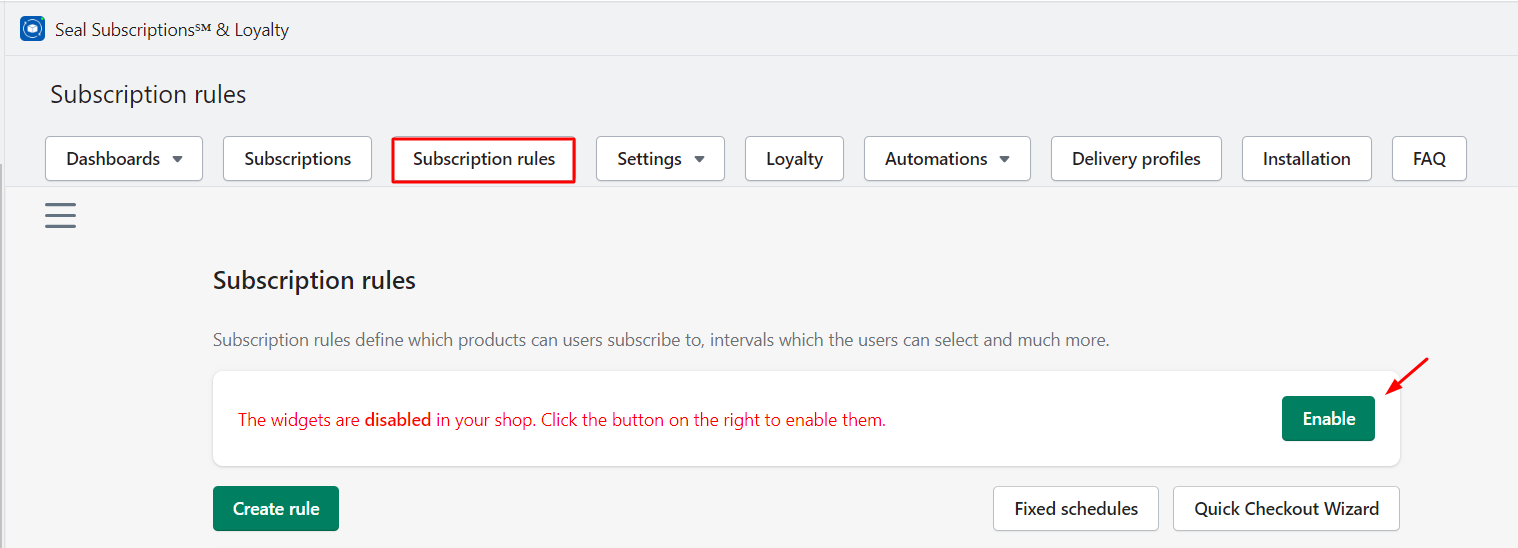Open Fixed schedules
The width and height of the screenshot is (1518, 548).
[1076, 509]
